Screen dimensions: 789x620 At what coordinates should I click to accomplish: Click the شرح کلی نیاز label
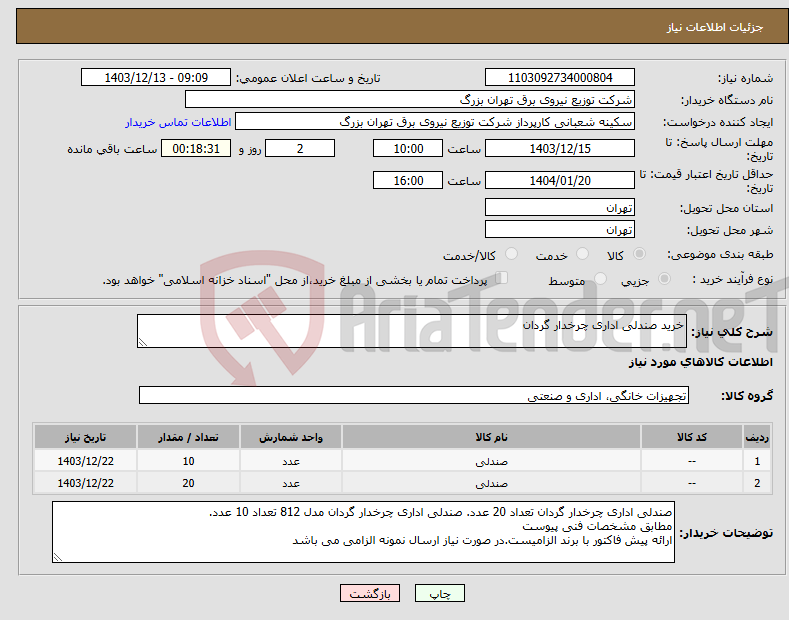pos(732,332)
